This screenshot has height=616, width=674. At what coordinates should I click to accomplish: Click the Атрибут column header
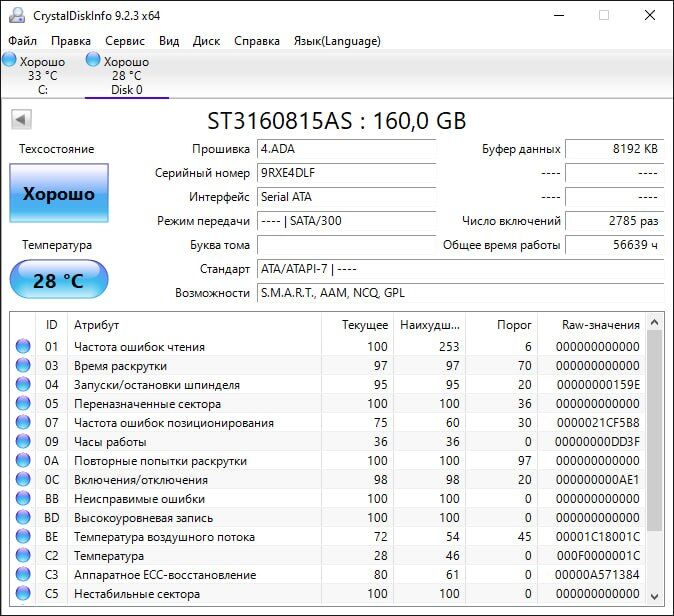tap(97, 325)
